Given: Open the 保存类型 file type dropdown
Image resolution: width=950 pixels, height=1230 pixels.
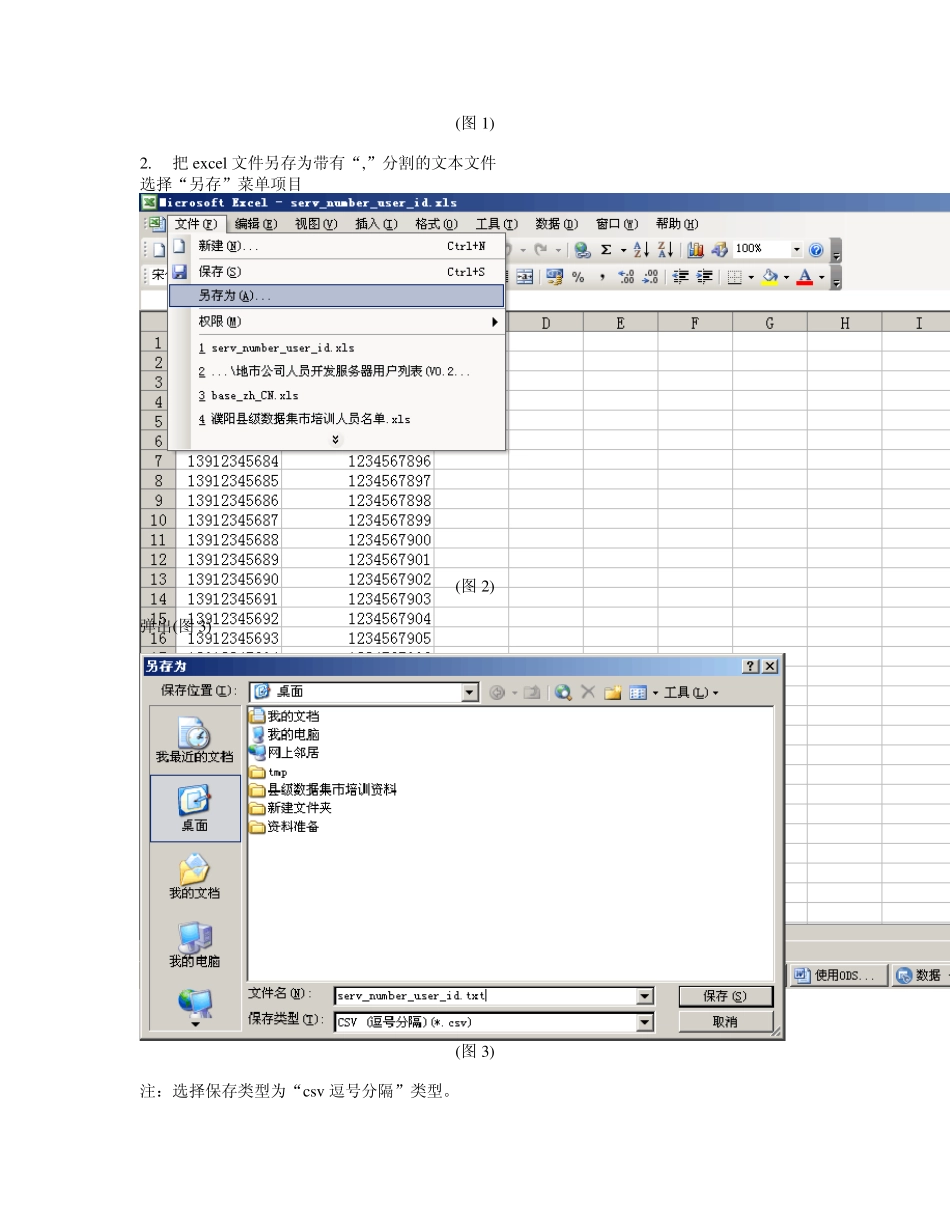Looking at the screenshot, I should coord(644,1022).
